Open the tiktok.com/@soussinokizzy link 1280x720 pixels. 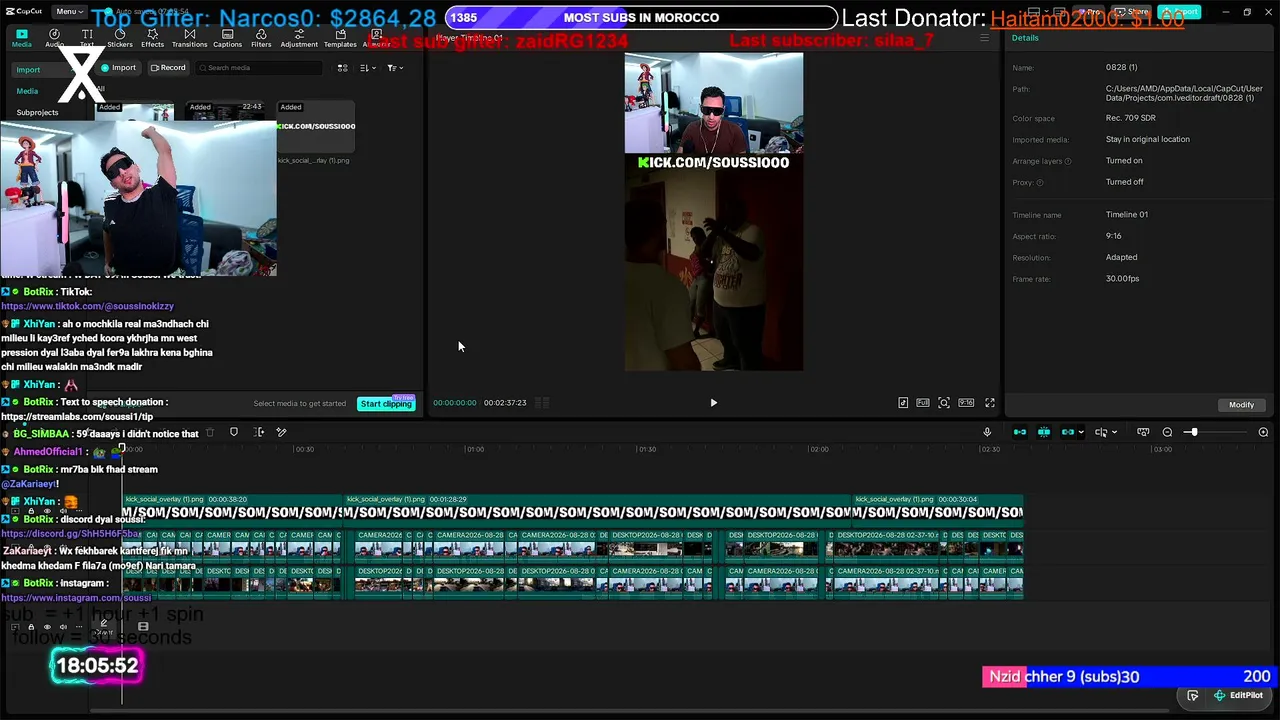(x=87, y=306)
